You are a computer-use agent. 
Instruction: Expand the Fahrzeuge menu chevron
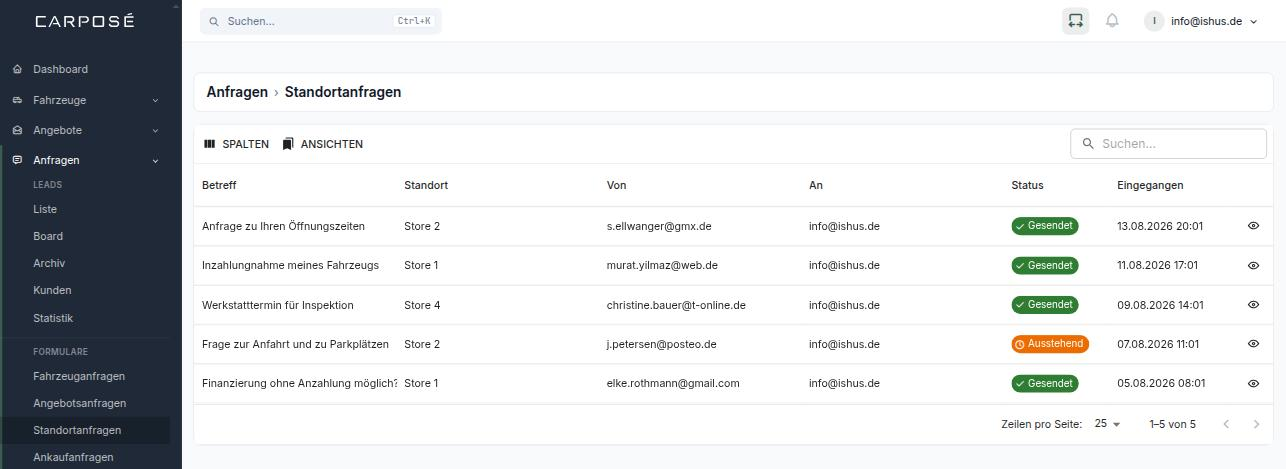tap(155, 100)
